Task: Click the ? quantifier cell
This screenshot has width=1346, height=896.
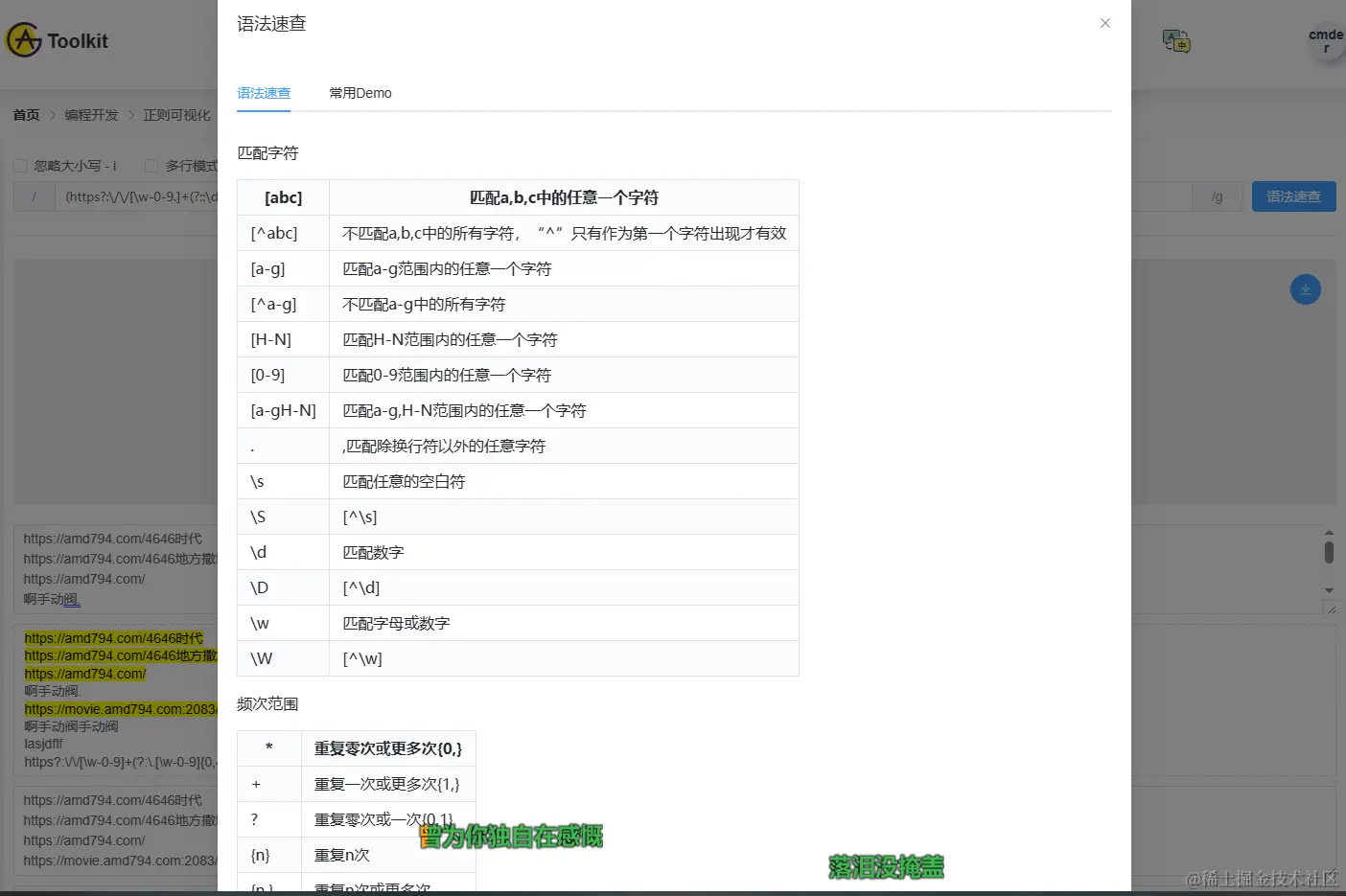Action: coord(269,819)
